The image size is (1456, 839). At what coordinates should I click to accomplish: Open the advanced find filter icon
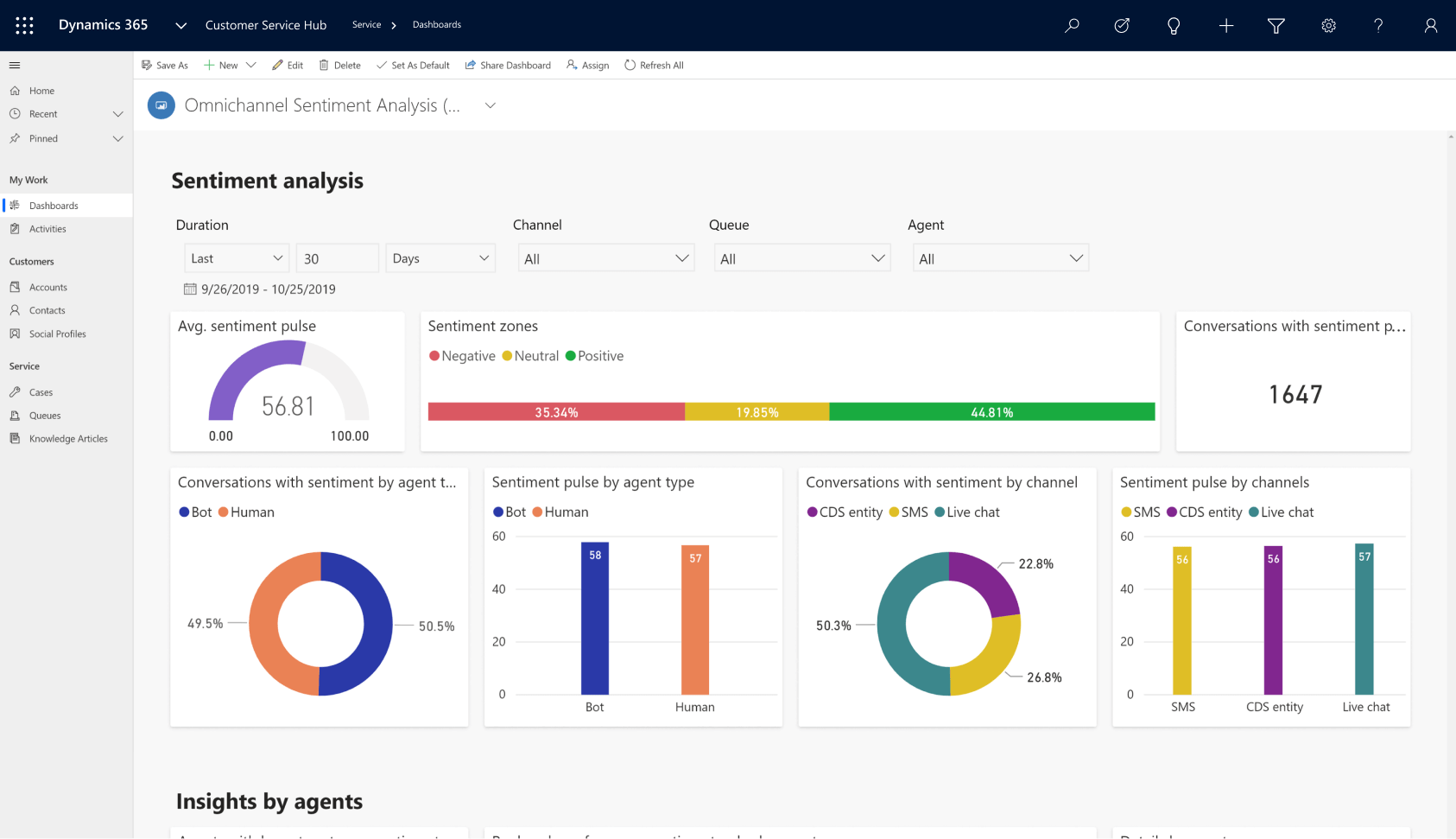pyautogui.click(x=1276, y=25)
